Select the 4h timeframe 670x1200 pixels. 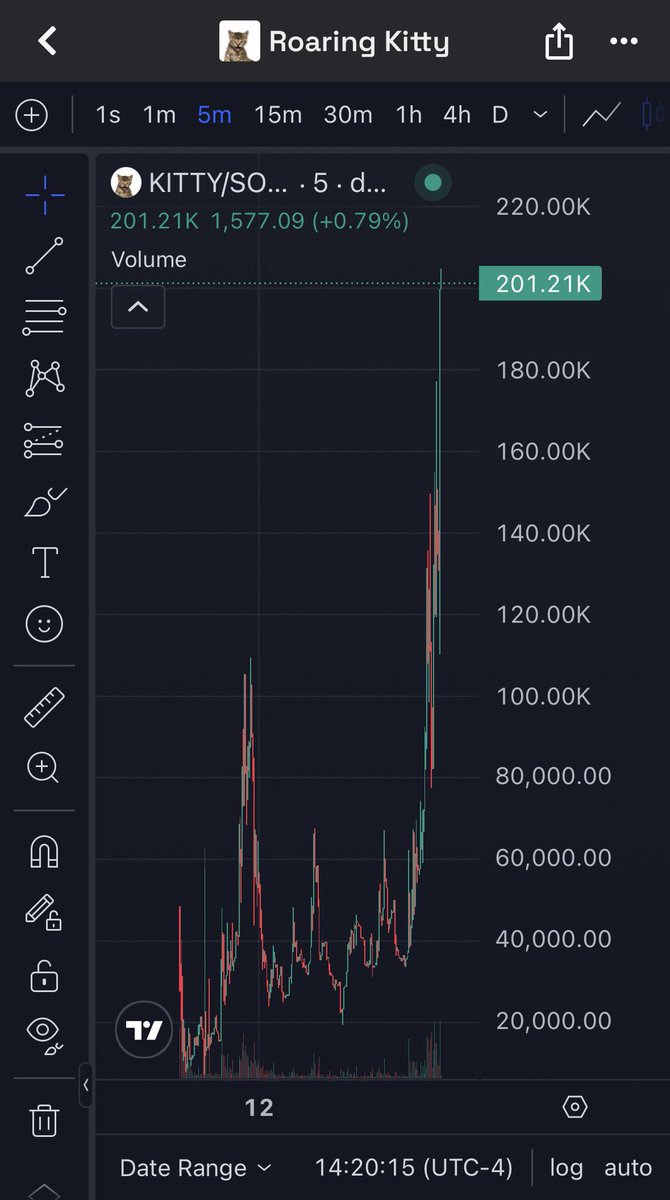coord(457,115)
